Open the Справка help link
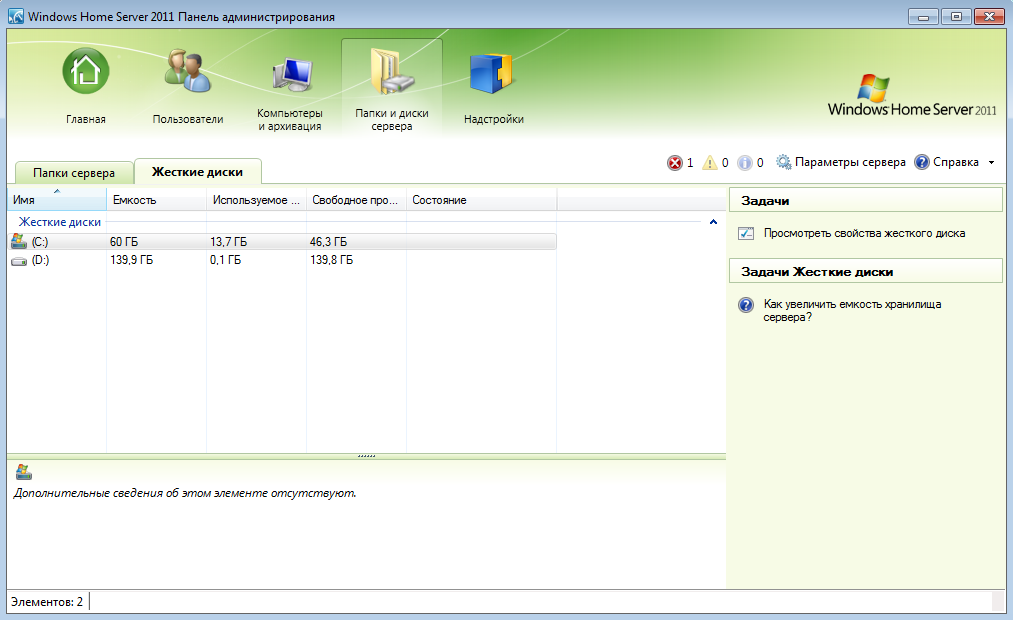The image size is (1013, 620). click(x=956, y=162)
